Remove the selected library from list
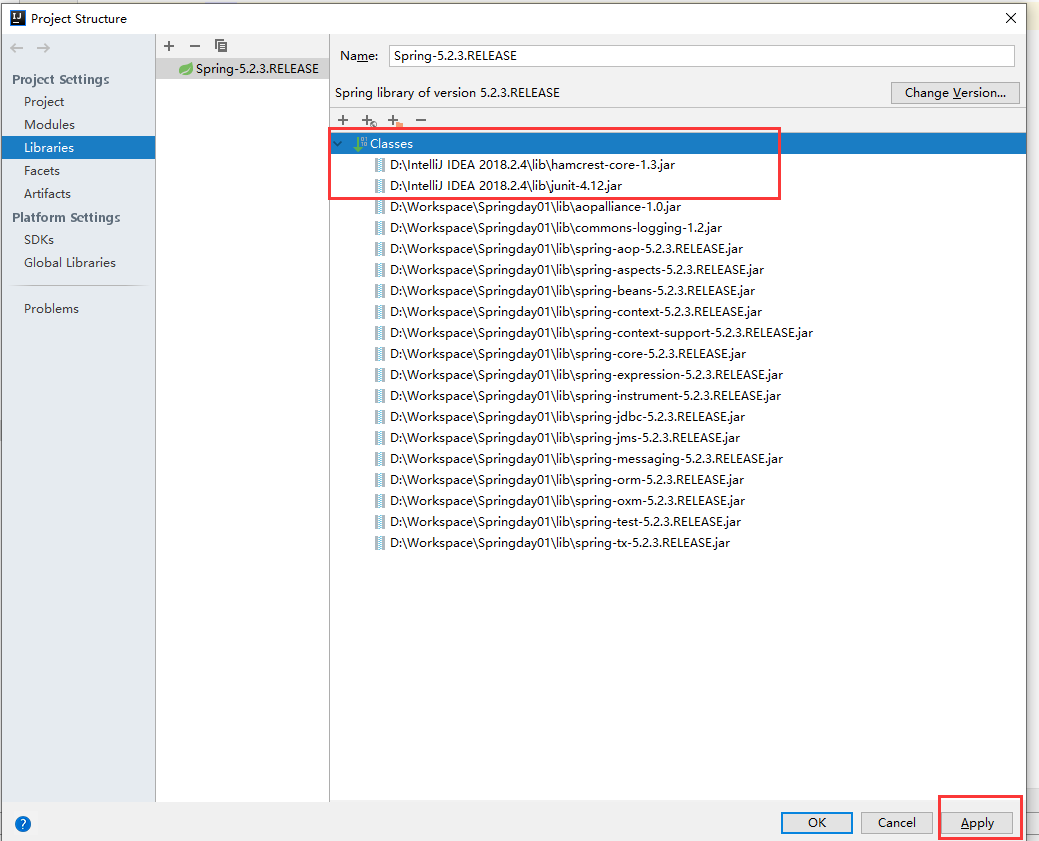This screenshot has width=1039, height=841. [195, 46]
